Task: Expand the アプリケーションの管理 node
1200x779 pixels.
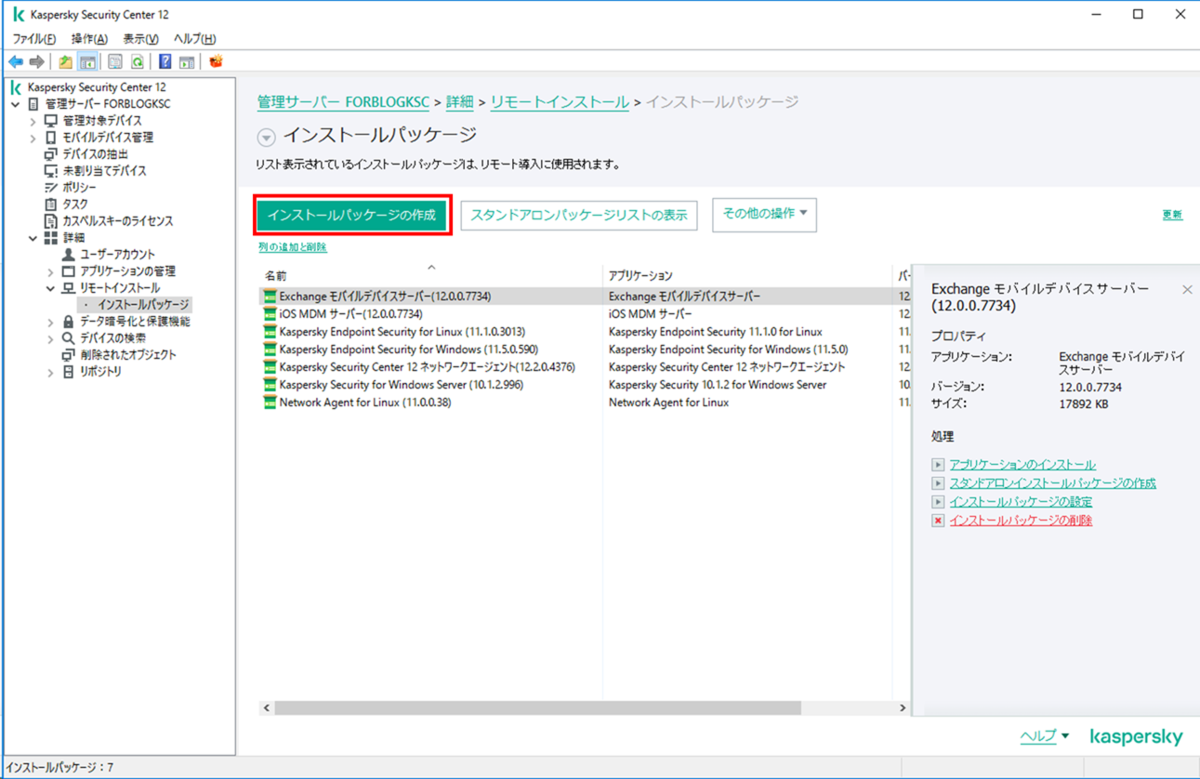Action: coord(50,272)
